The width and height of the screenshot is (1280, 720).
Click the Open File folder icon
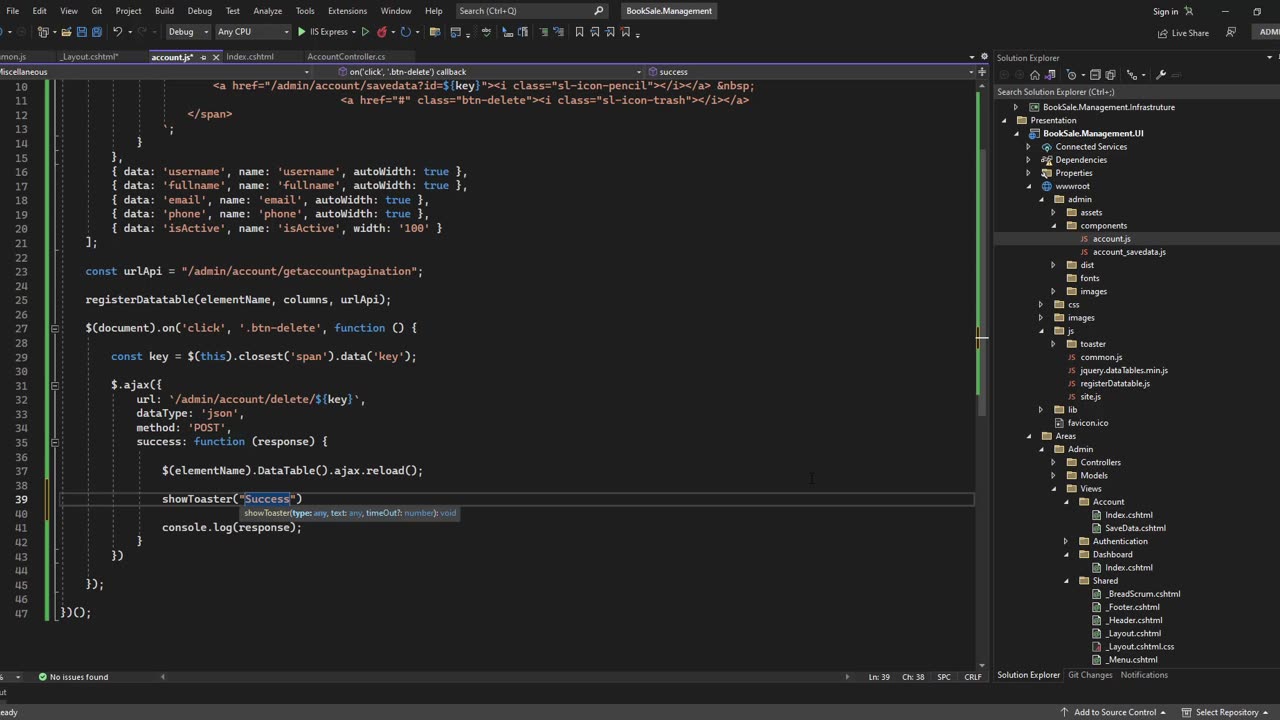click(66, 32)
